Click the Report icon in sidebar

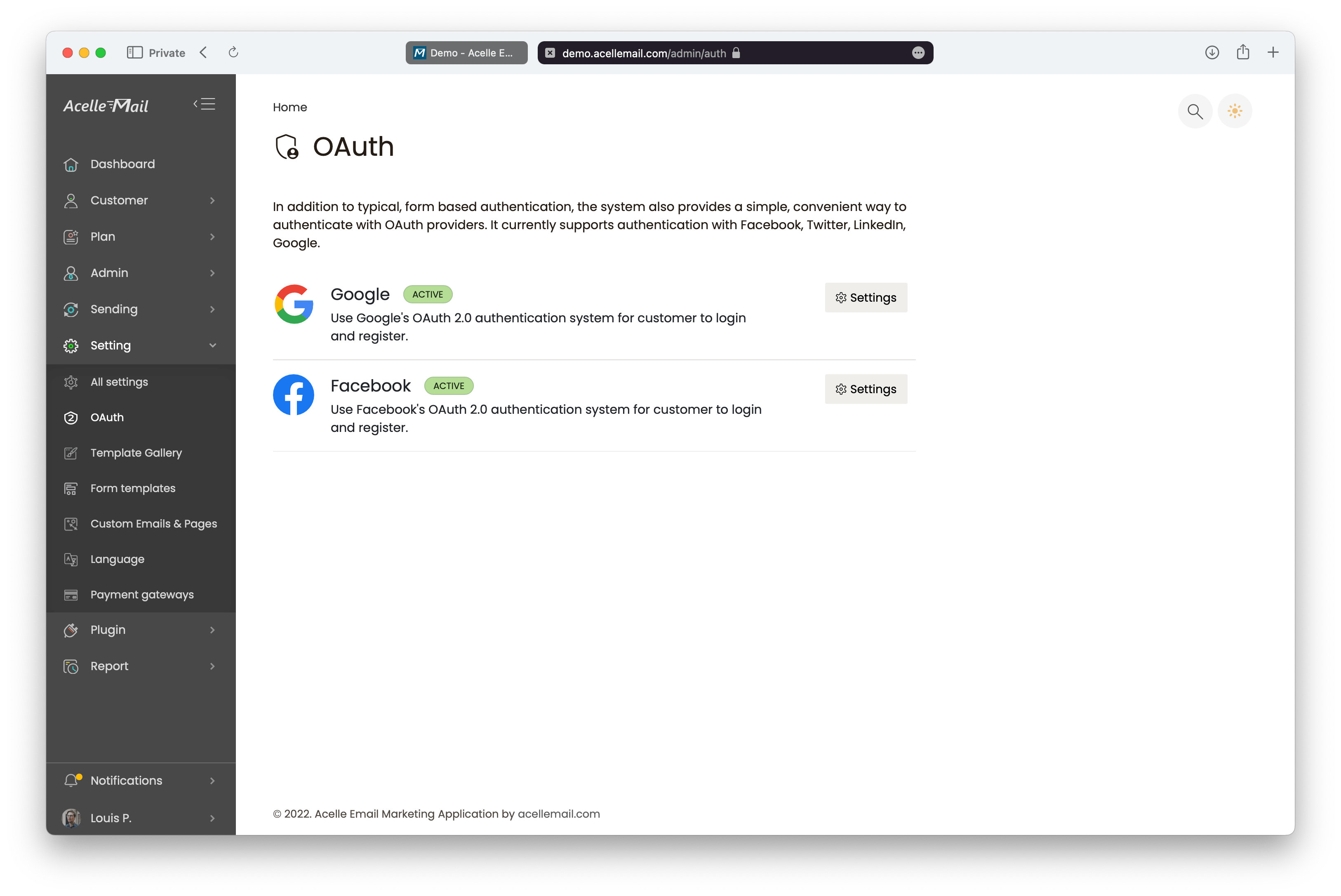coord(71,666)
